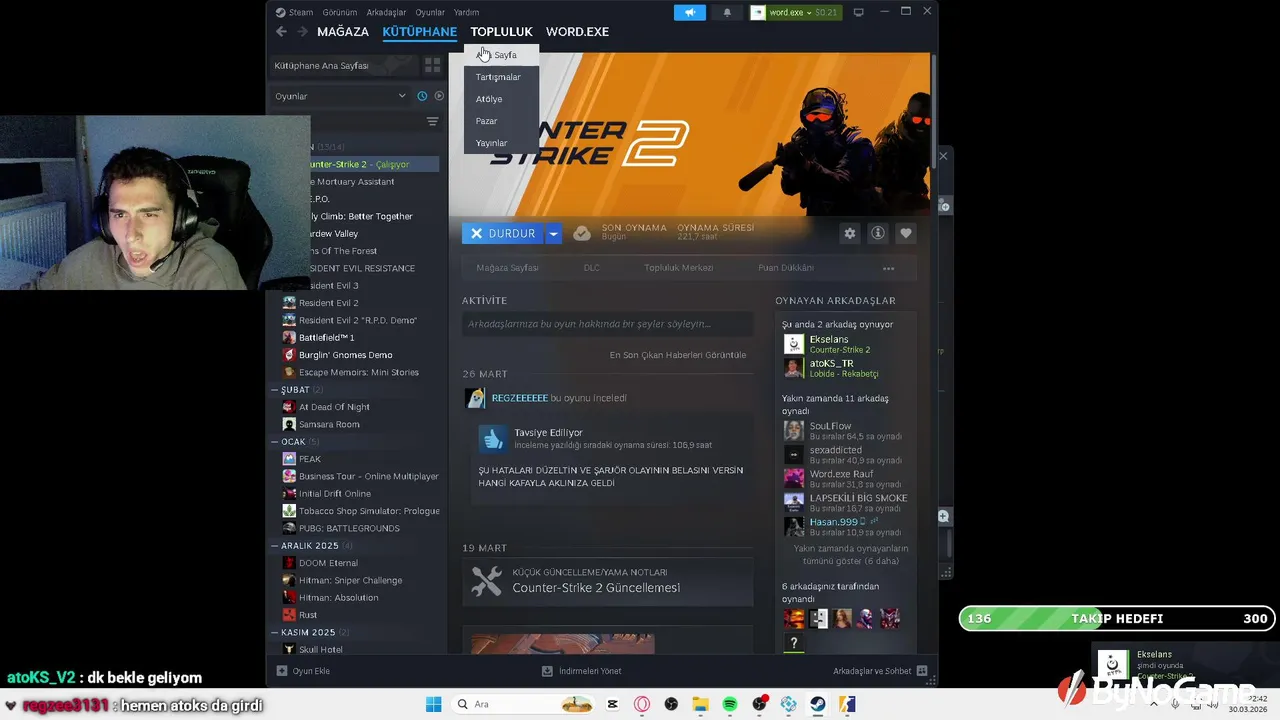Select PEAK in the game list

pyautogui.click(x=310, y=459)
